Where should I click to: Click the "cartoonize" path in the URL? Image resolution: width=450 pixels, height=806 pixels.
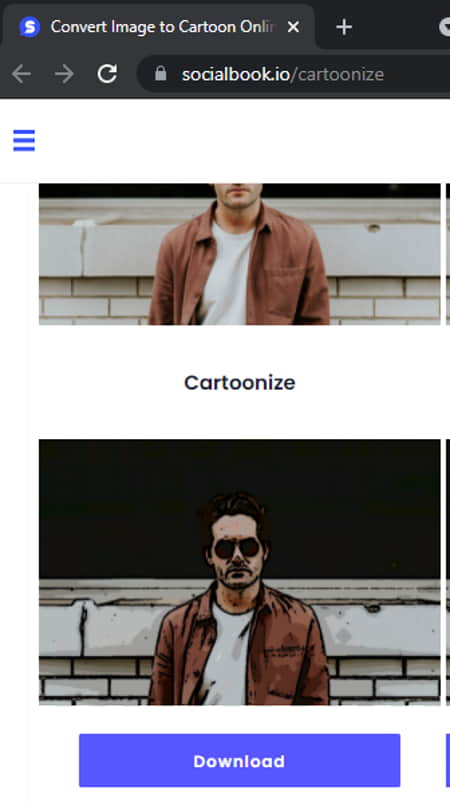pos(341,75)
